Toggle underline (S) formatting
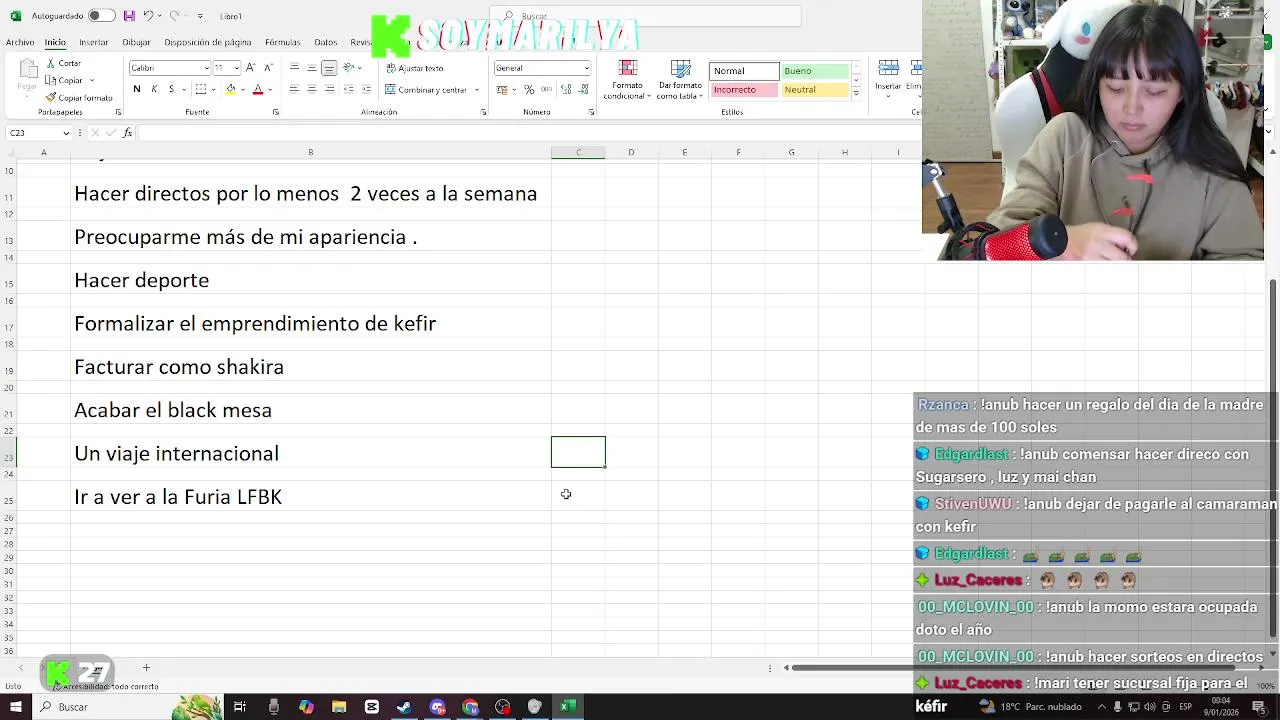The width and height of the screenshot is (1280, 720). pos(171,89)
